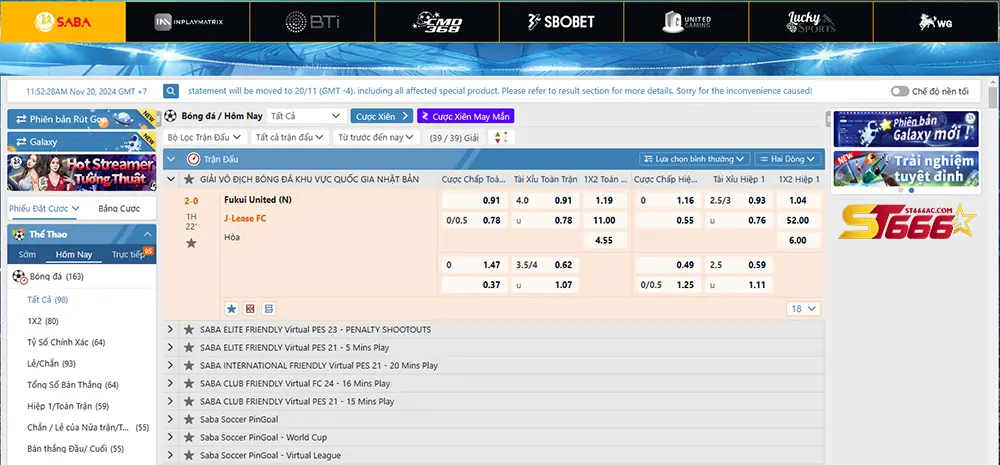Click the Bóng đá soccer ball sidebar icon
1000x465 pixels.
[19, 277]
